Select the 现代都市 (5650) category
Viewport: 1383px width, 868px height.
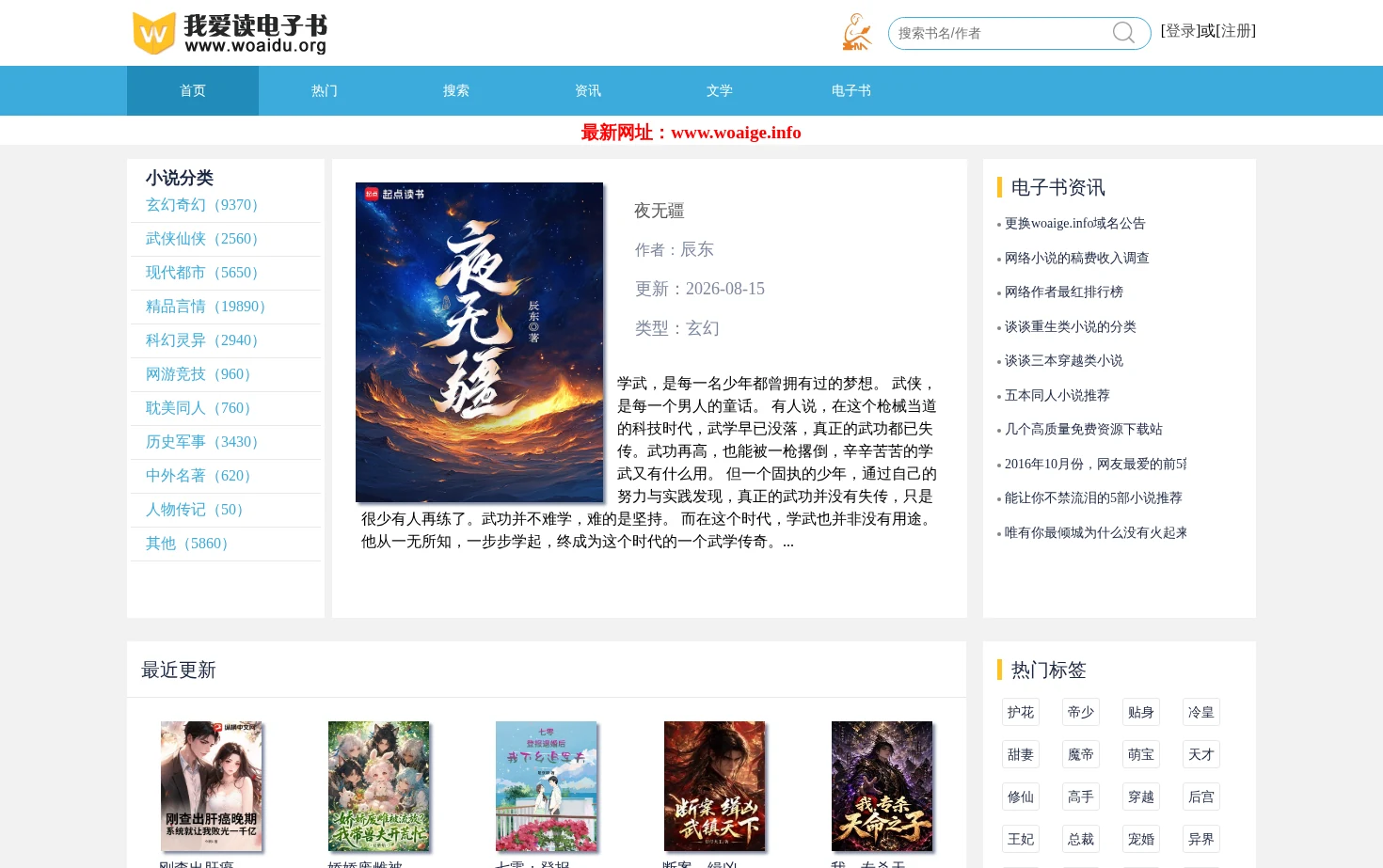pyautogui.click(x=205, y=273)
